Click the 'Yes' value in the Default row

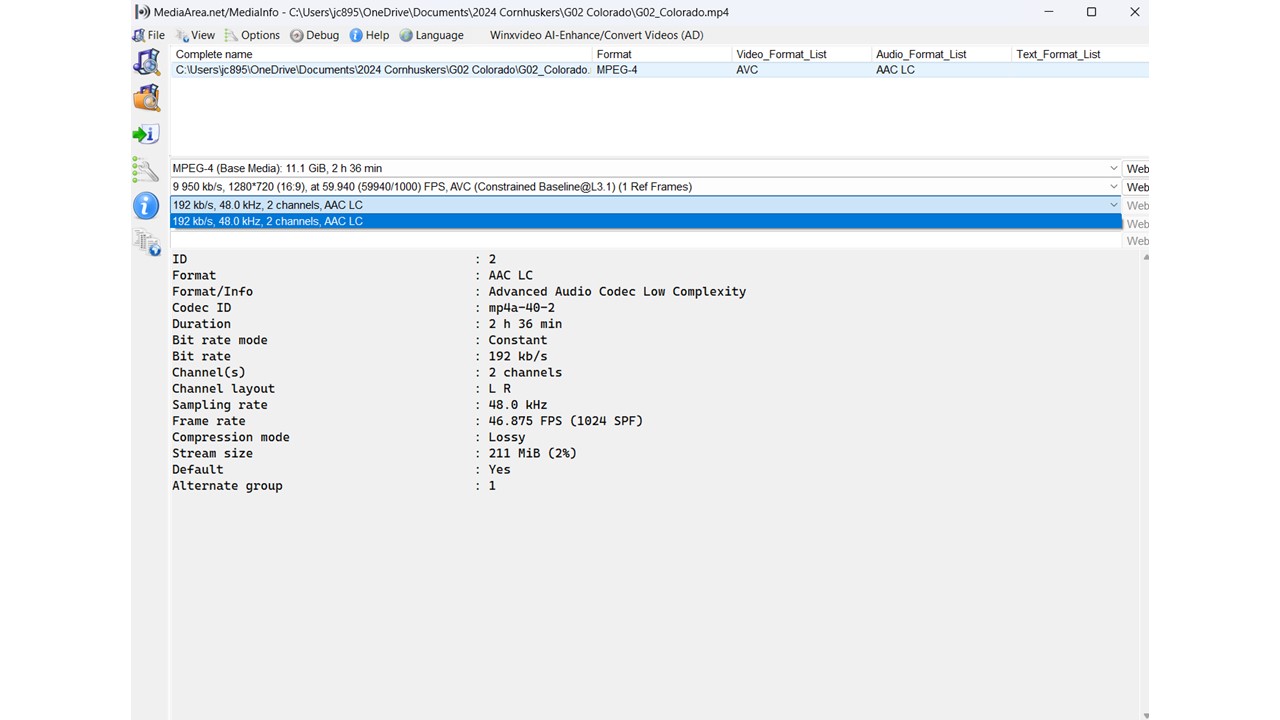point(499,470)
